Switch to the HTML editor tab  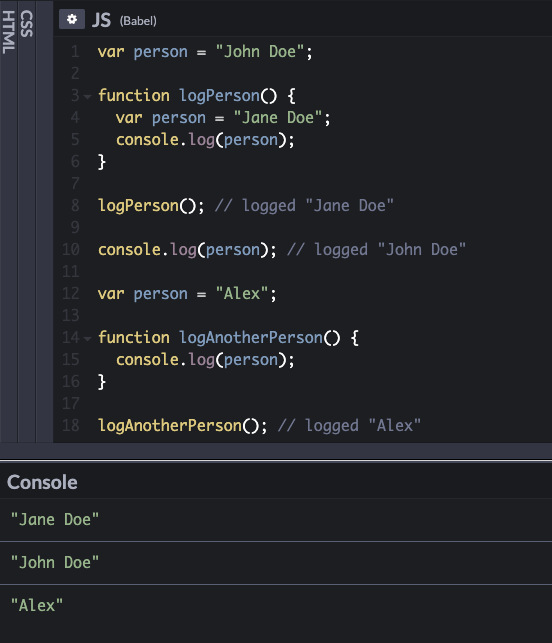[x=8, y=33]
